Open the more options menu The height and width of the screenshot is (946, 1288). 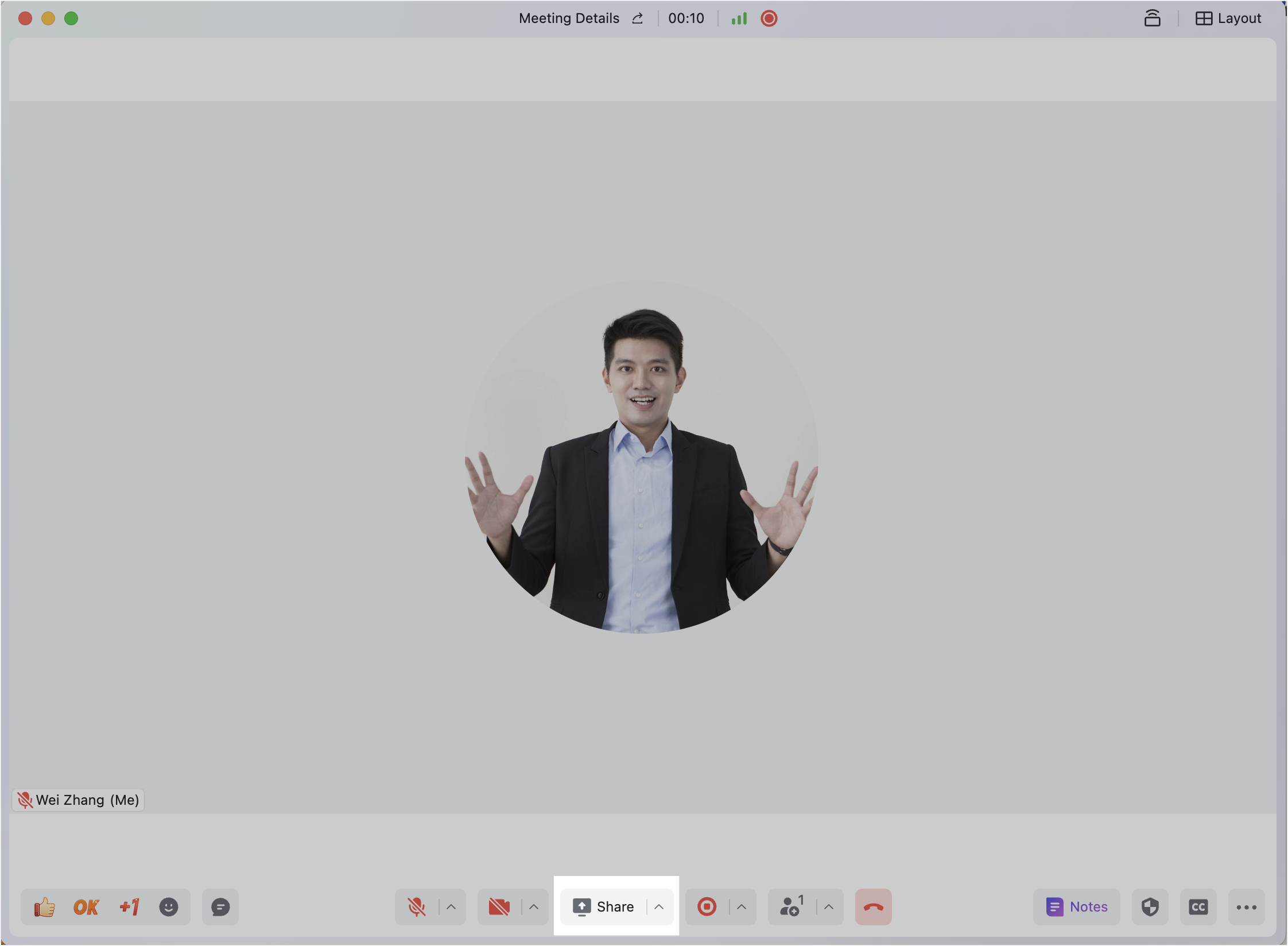[1246, 907]
